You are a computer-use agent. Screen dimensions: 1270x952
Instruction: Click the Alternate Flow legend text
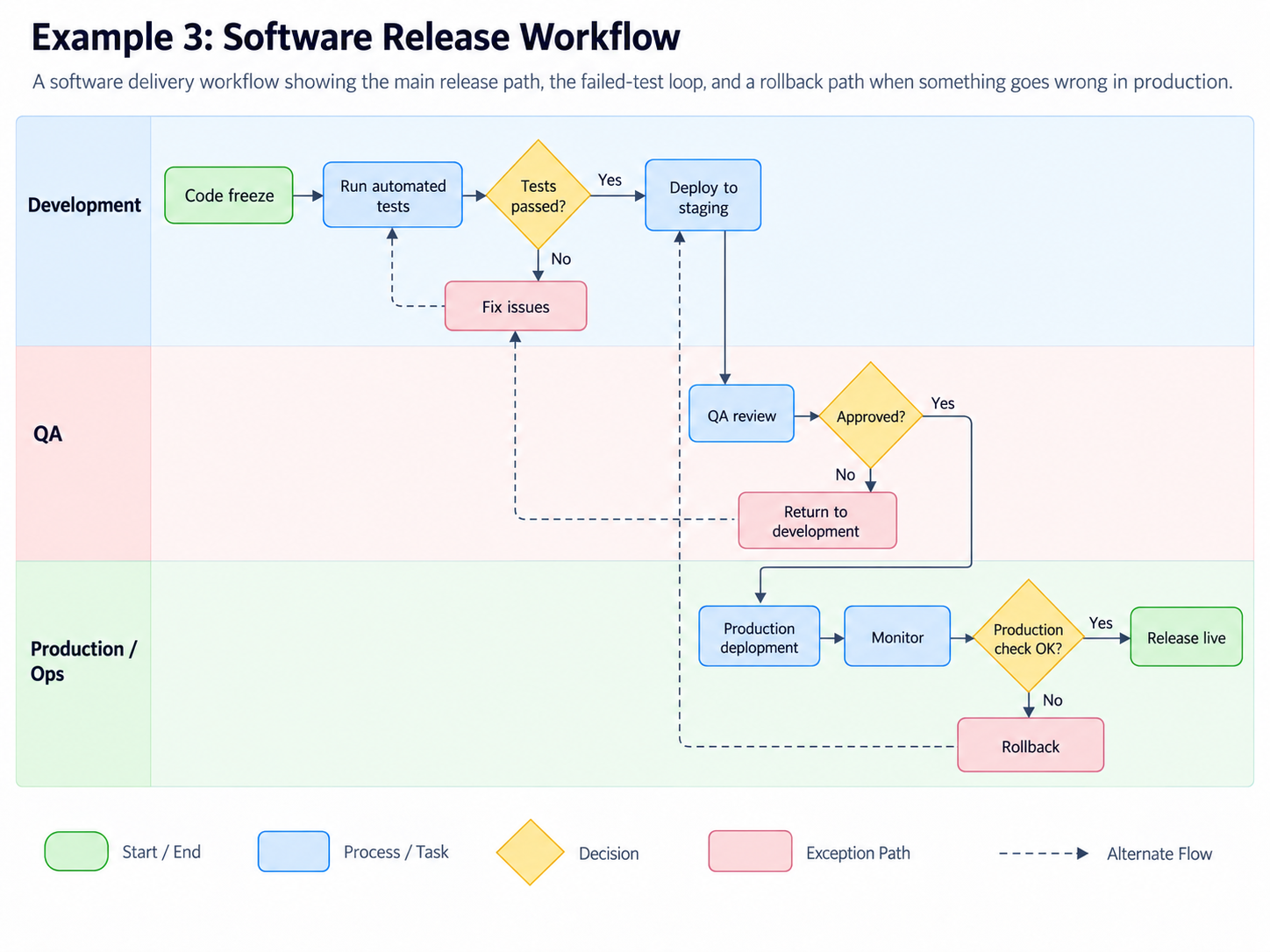coord(1159,854)
